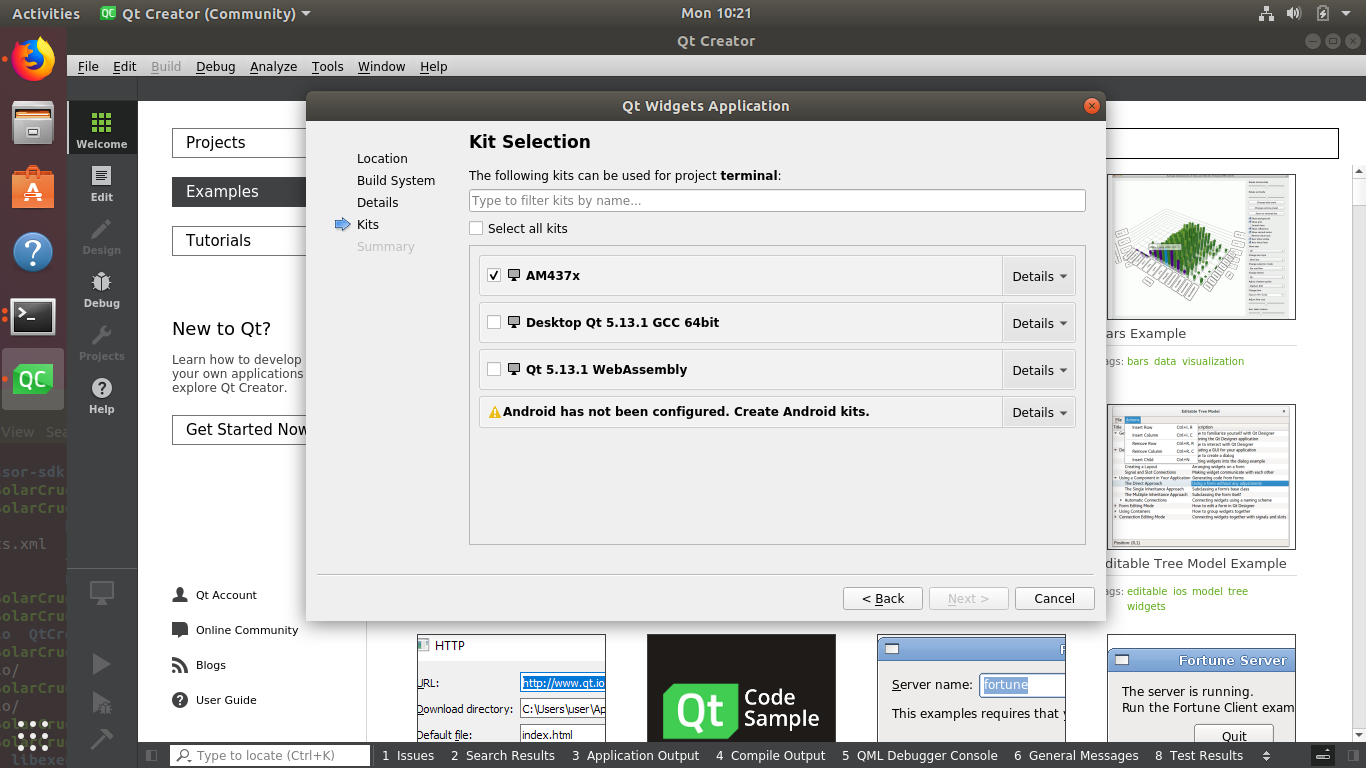
Task: Open the Tutorials page on Welcome screen
Action: tap(239, 241)
